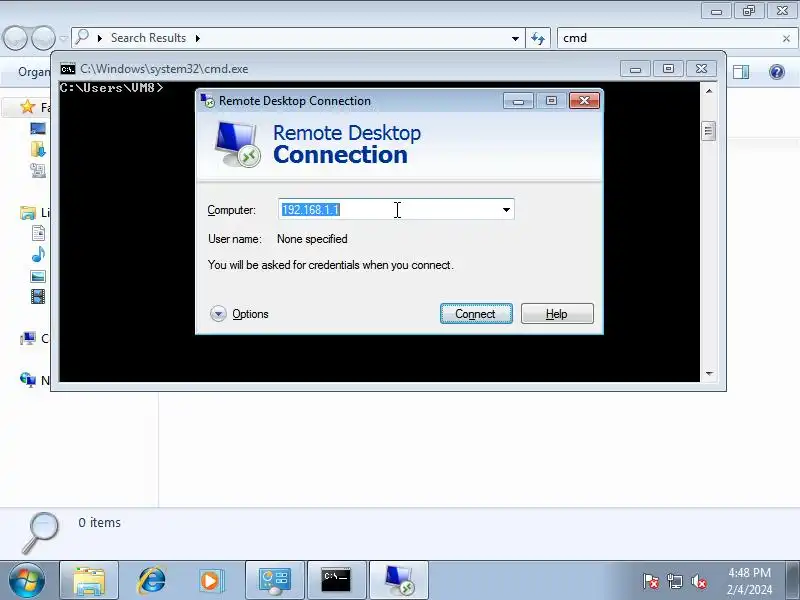The height and width of the screenshot is (600, 800).
Task: Launch Windows Media Player from the taskbar
Action: (210, 581)
